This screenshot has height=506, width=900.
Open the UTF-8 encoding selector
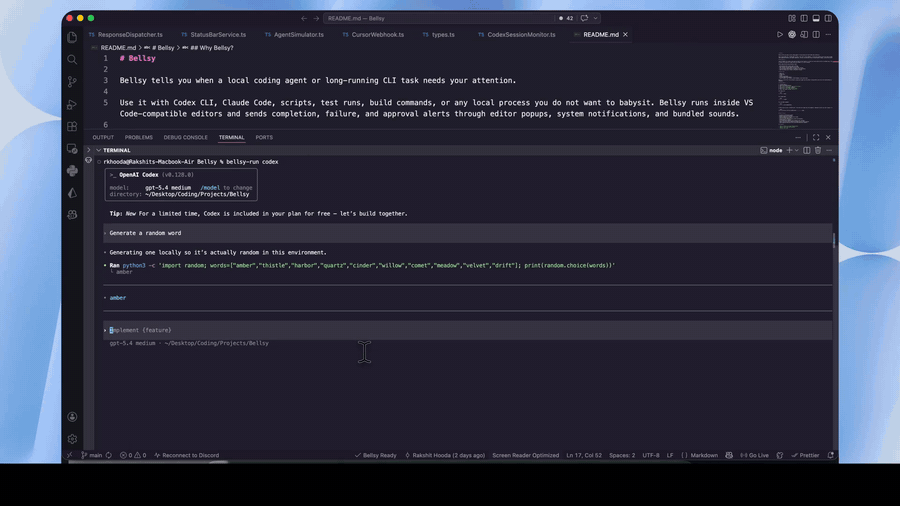[651, 456]
